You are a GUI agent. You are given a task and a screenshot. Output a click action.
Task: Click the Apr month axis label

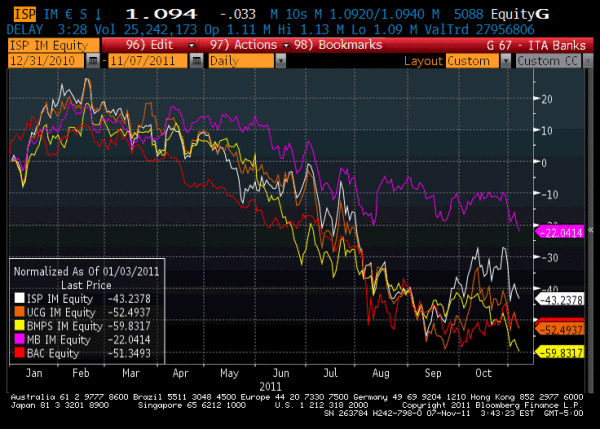click(180, 373)
